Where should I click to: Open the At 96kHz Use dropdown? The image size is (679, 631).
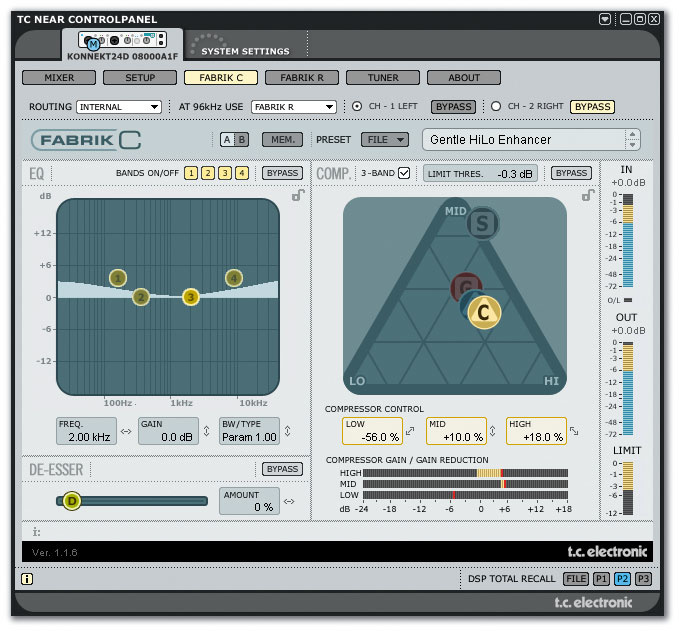point(293,107)
